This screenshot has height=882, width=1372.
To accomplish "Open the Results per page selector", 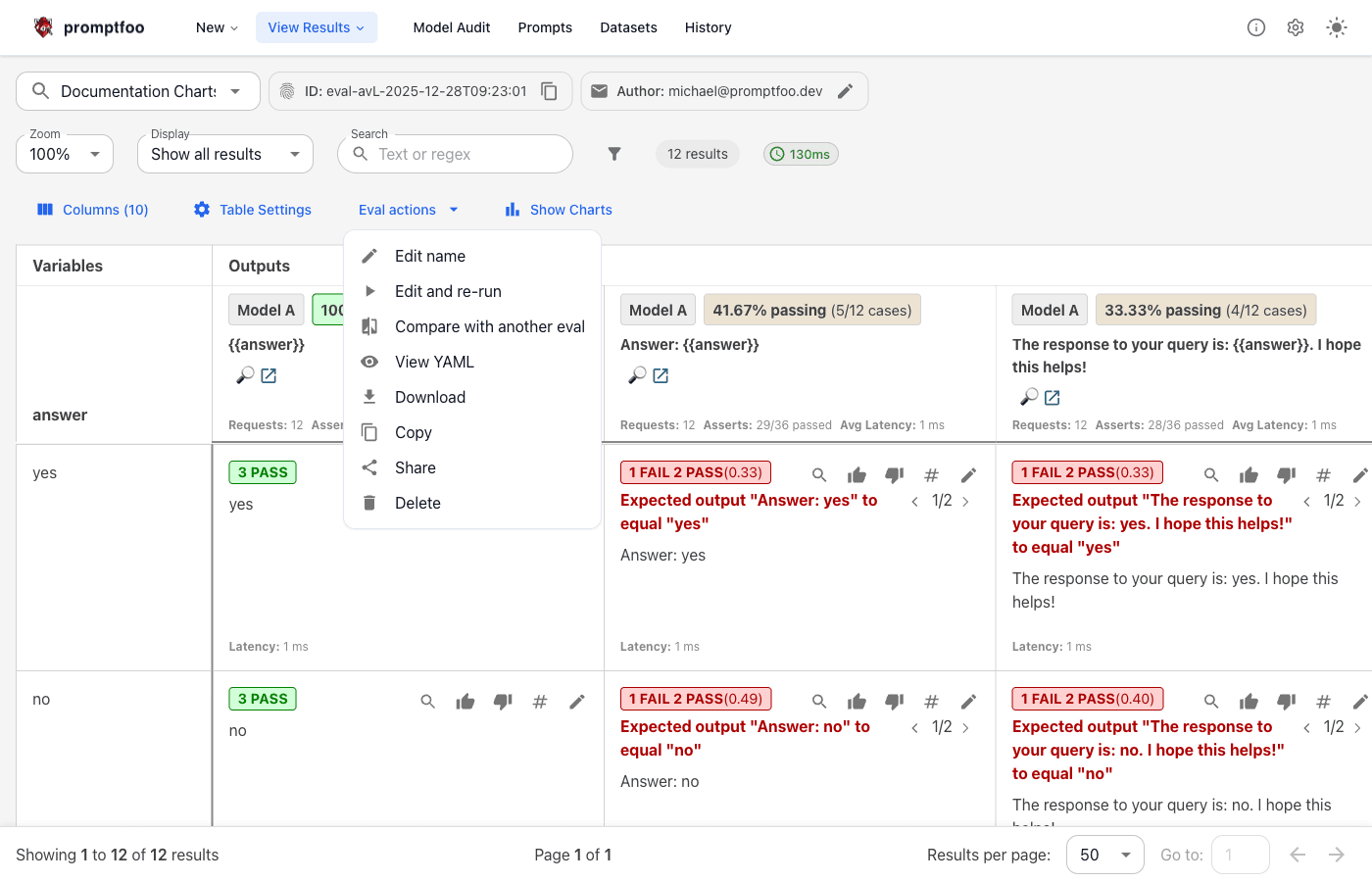I will click(1104, 855).
